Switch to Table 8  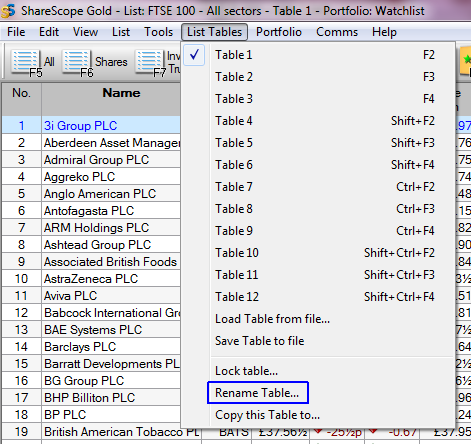pyautogui.click(x=318, y=209)
